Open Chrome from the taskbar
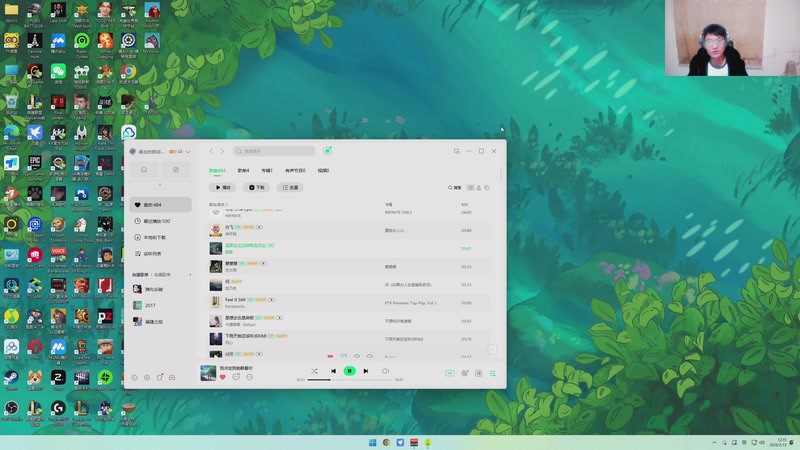800x450 pixels. click(x=386, y=442)
